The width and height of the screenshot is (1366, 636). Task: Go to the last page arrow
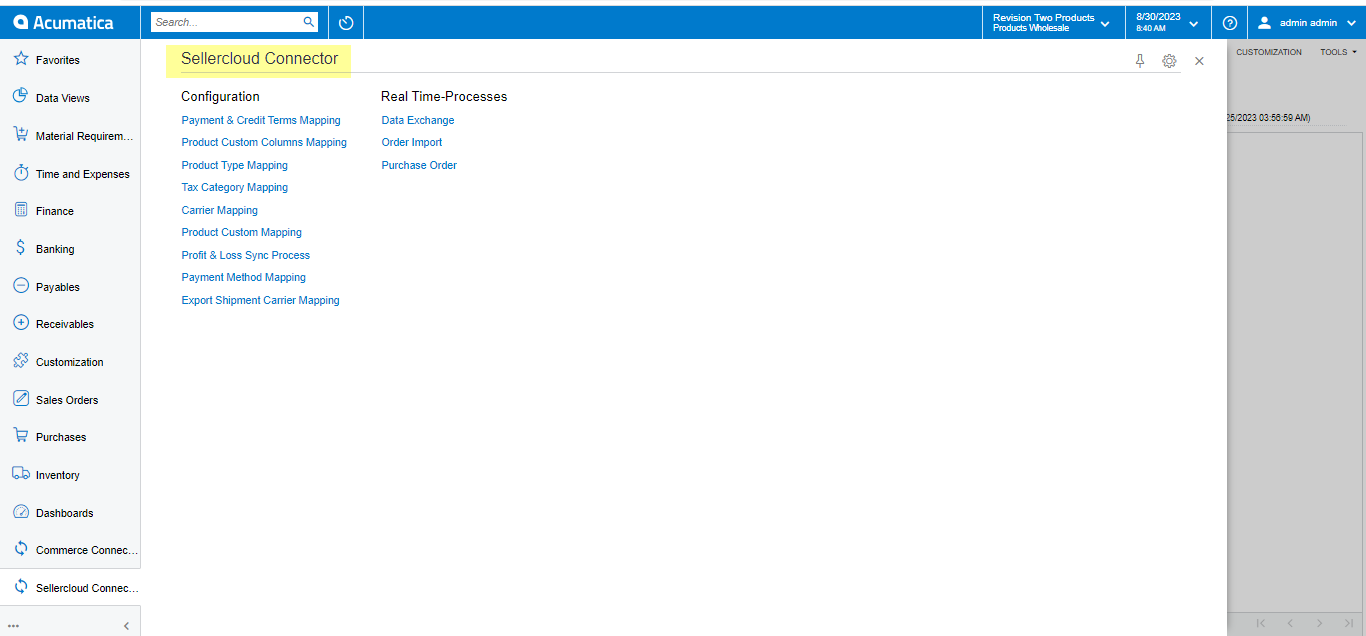tap(1349, 623)
